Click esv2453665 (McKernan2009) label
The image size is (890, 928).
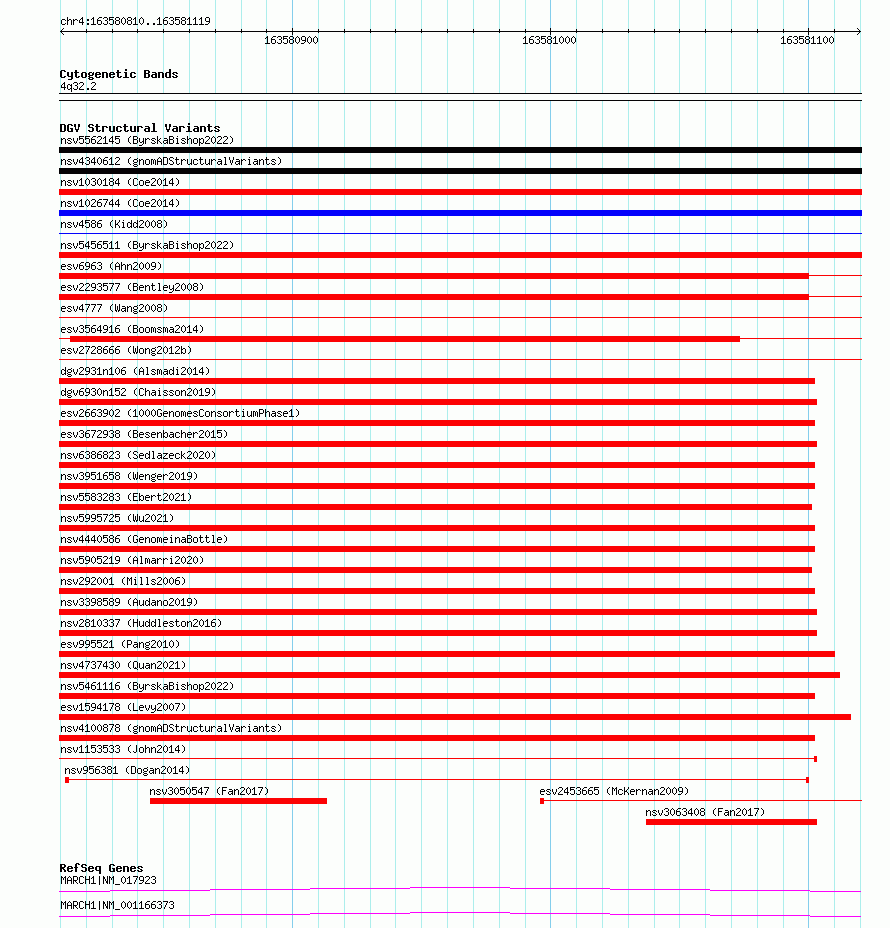pyautogui.click(x=614, y=791)
